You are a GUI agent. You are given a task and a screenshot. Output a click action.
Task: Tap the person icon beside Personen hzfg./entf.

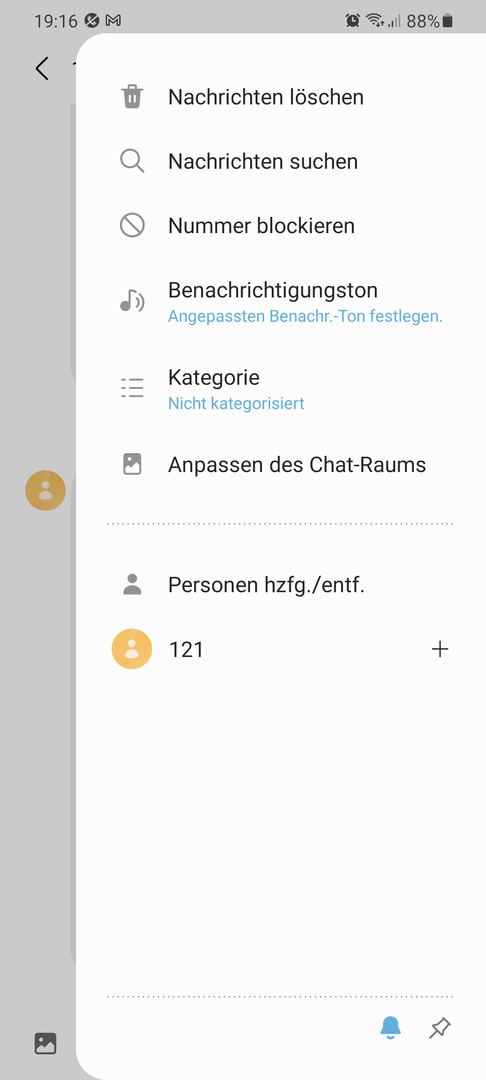click(131, 585)
